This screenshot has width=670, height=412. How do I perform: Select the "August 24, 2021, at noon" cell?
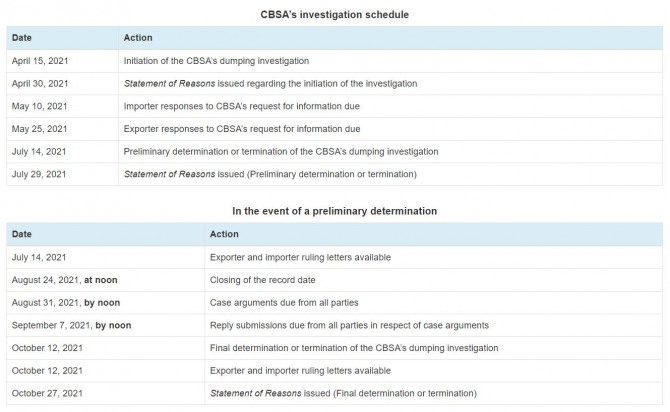(65, 279)
